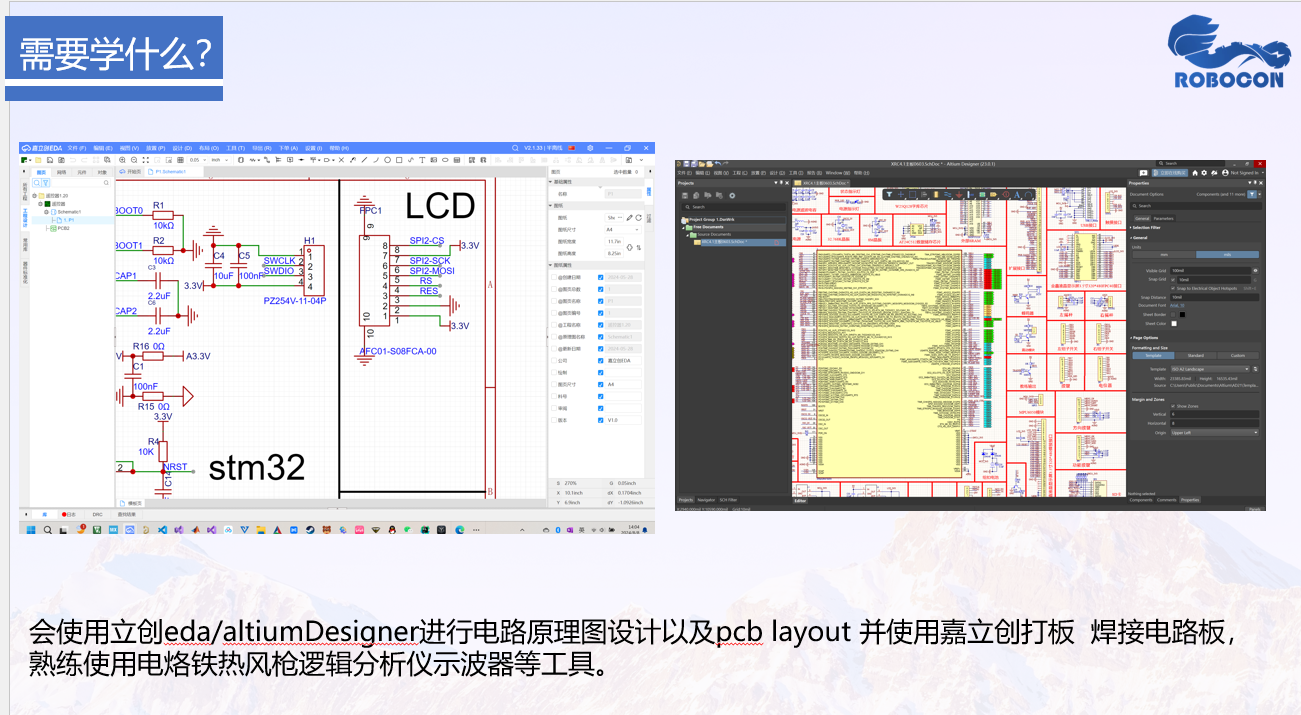Open Altium settings gear icon
The height and width of the screenshot is (715, 1301).
point(1204,173)
